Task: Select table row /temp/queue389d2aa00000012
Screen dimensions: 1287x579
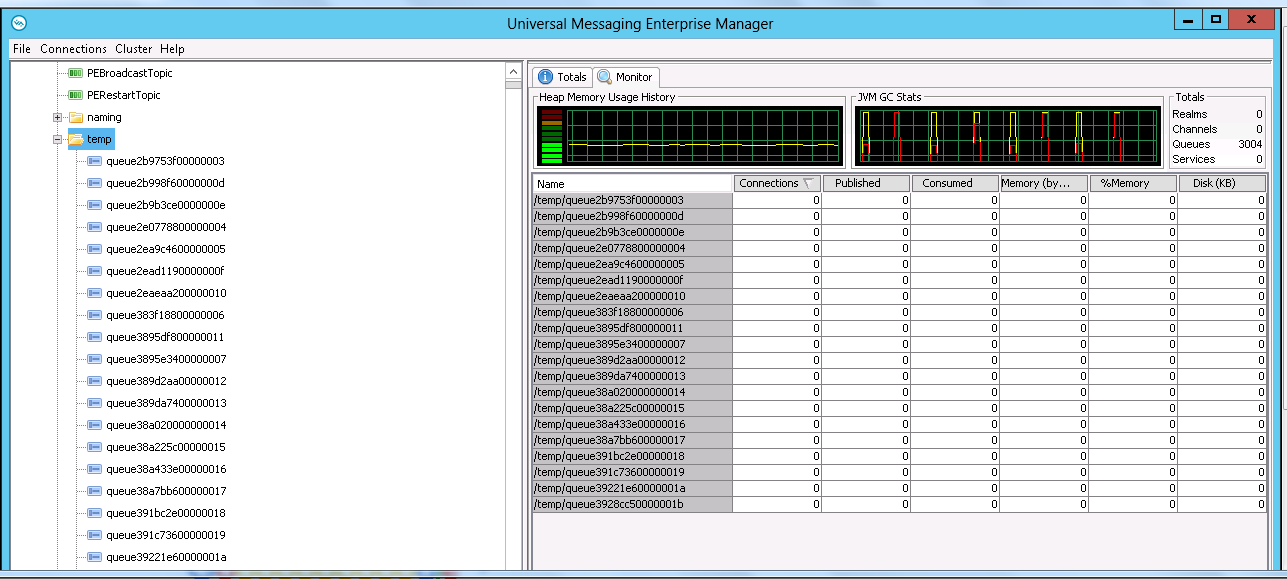Action: pyautogui.click(x=899, y=360)
